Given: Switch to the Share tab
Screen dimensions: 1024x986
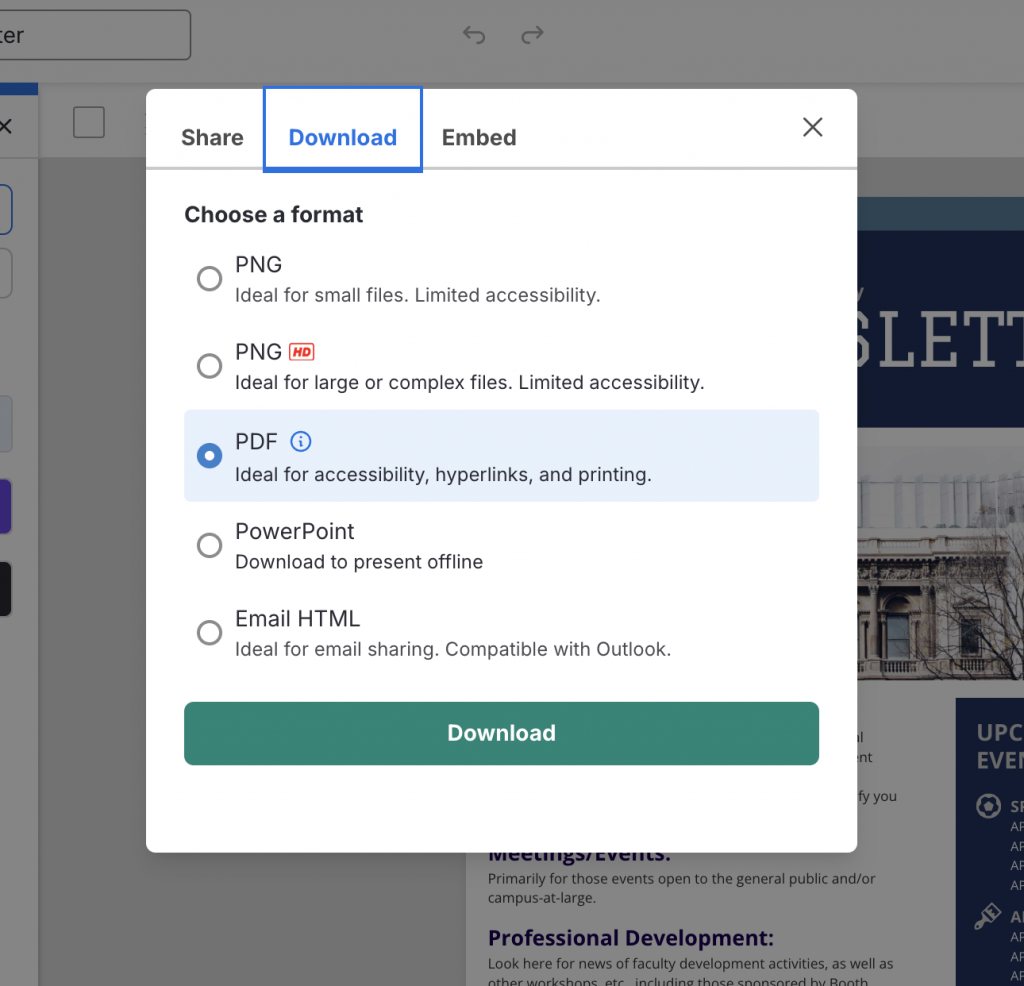Looking at the screenshot, I should point(212,138).
